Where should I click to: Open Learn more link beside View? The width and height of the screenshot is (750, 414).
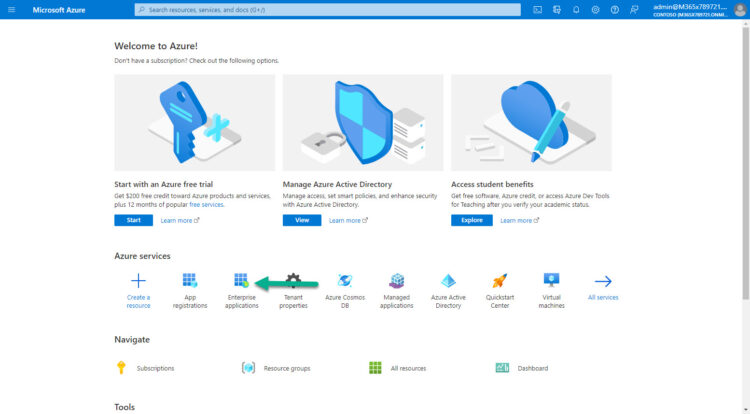point(348,220)
